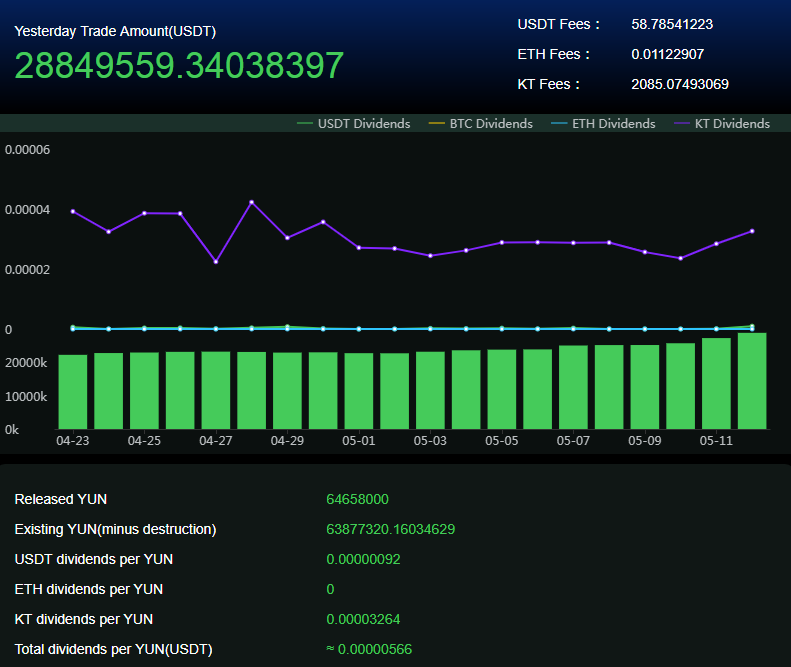The width and height of the screenshot is (791, 667).
Task: Click the total dividends value ≈ 0.00000566
Action: [x=369, y=649]
